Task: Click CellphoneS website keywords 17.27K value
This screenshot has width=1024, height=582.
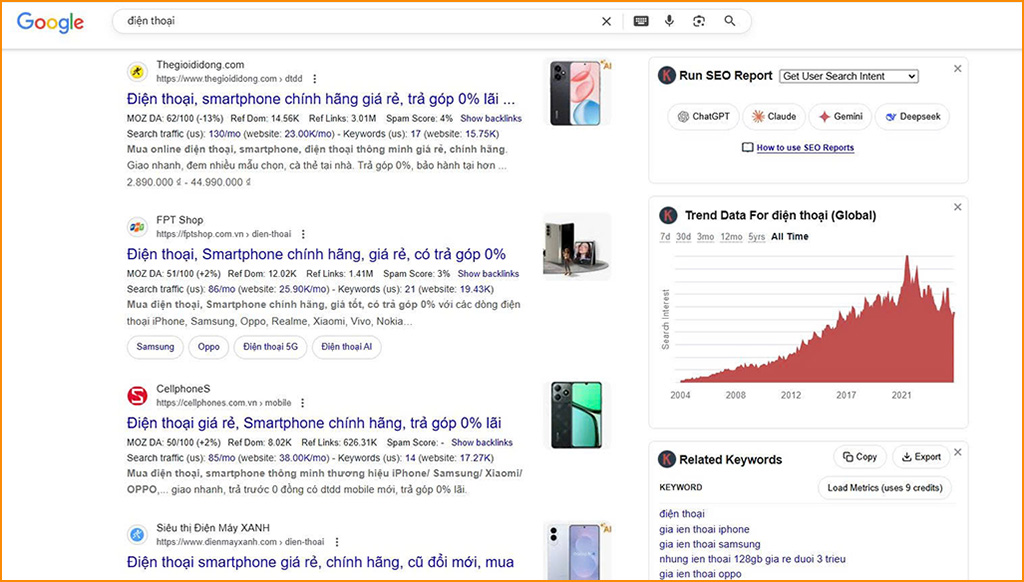Action: click(x=475, y=458)
